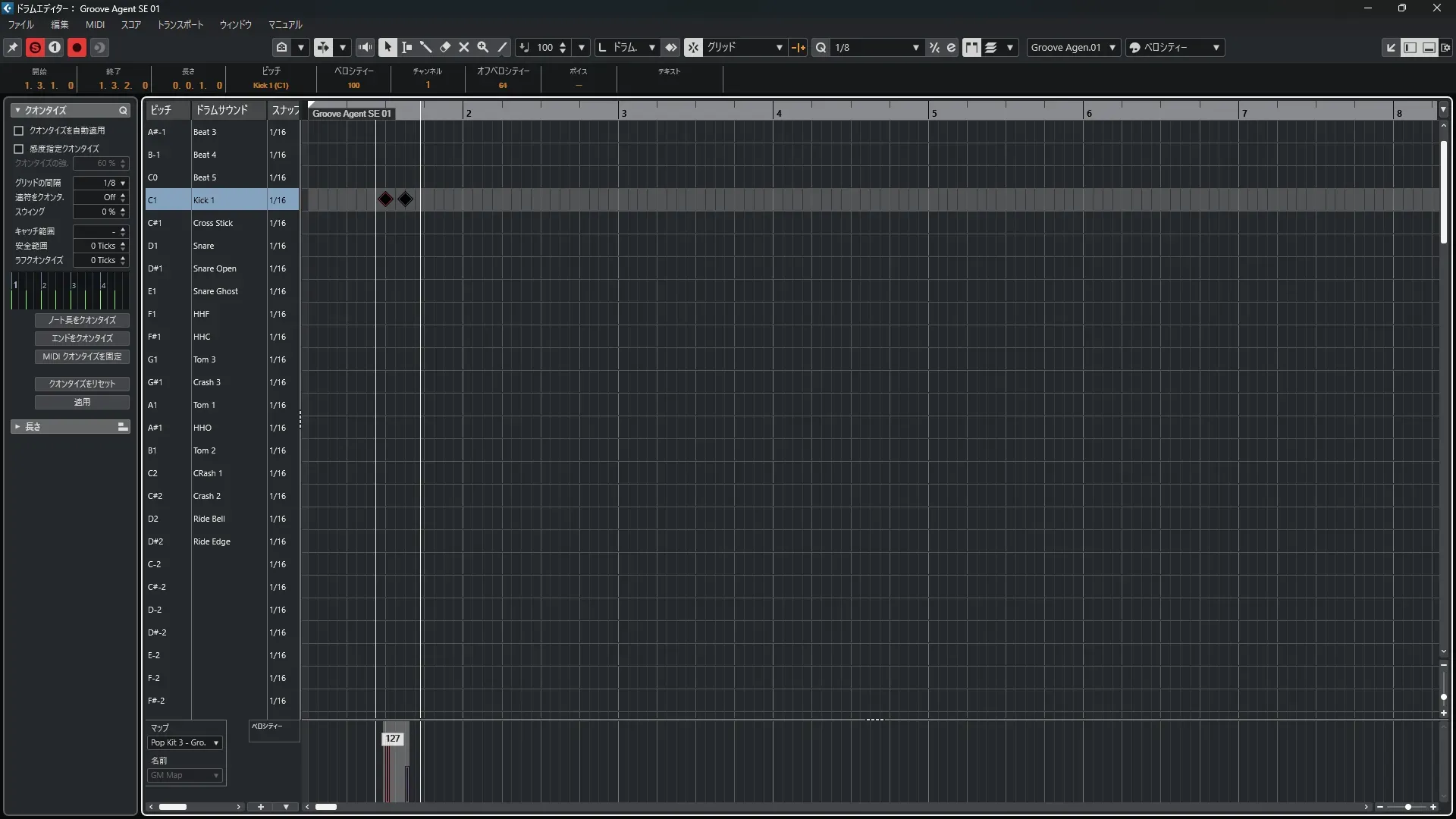The image size is (1456, 819).
Task: Select the Drumstick tool
Action: coord(426,47)
